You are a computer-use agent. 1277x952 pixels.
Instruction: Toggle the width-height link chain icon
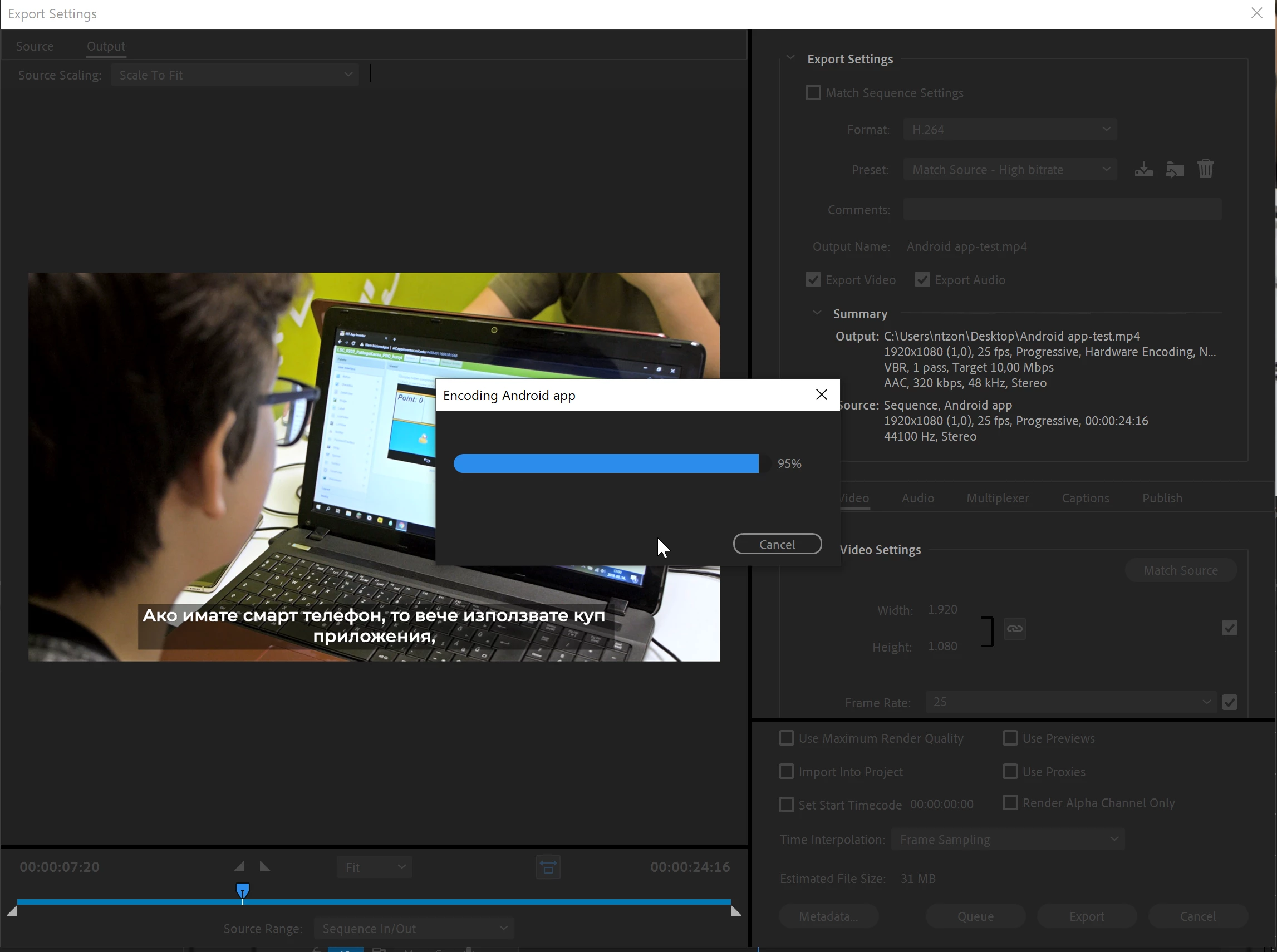[1015, 629]
